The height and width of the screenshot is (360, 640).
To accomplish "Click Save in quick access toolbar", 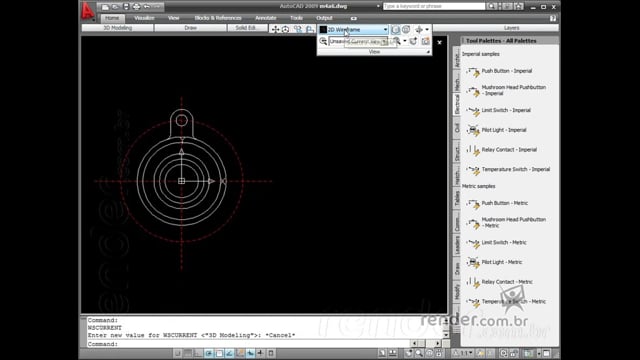I will coord(126,7).
